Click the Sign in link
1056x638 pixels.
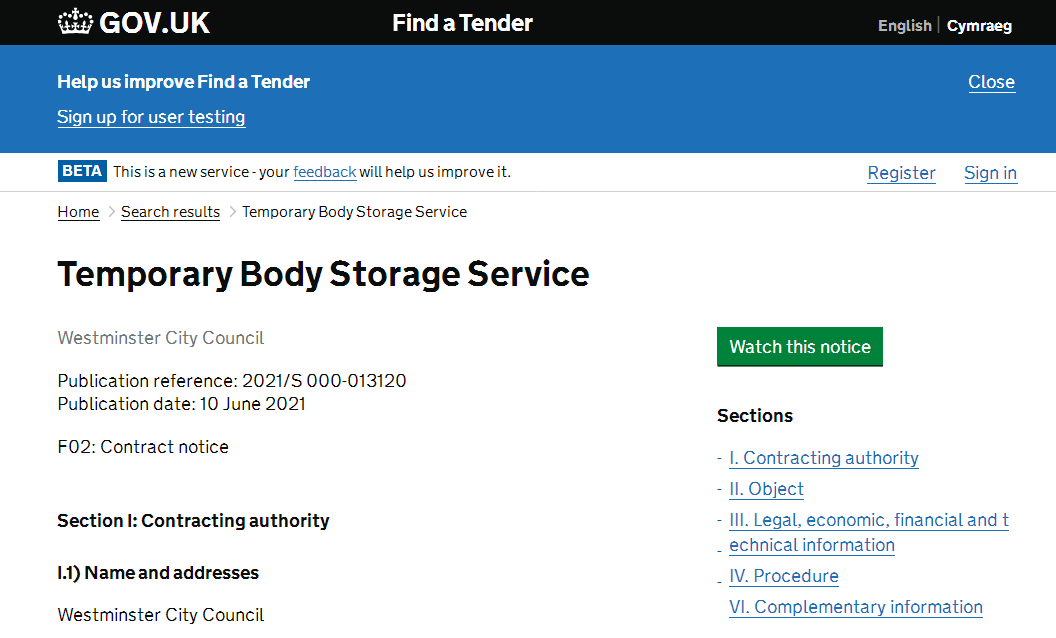pos(990,173)
